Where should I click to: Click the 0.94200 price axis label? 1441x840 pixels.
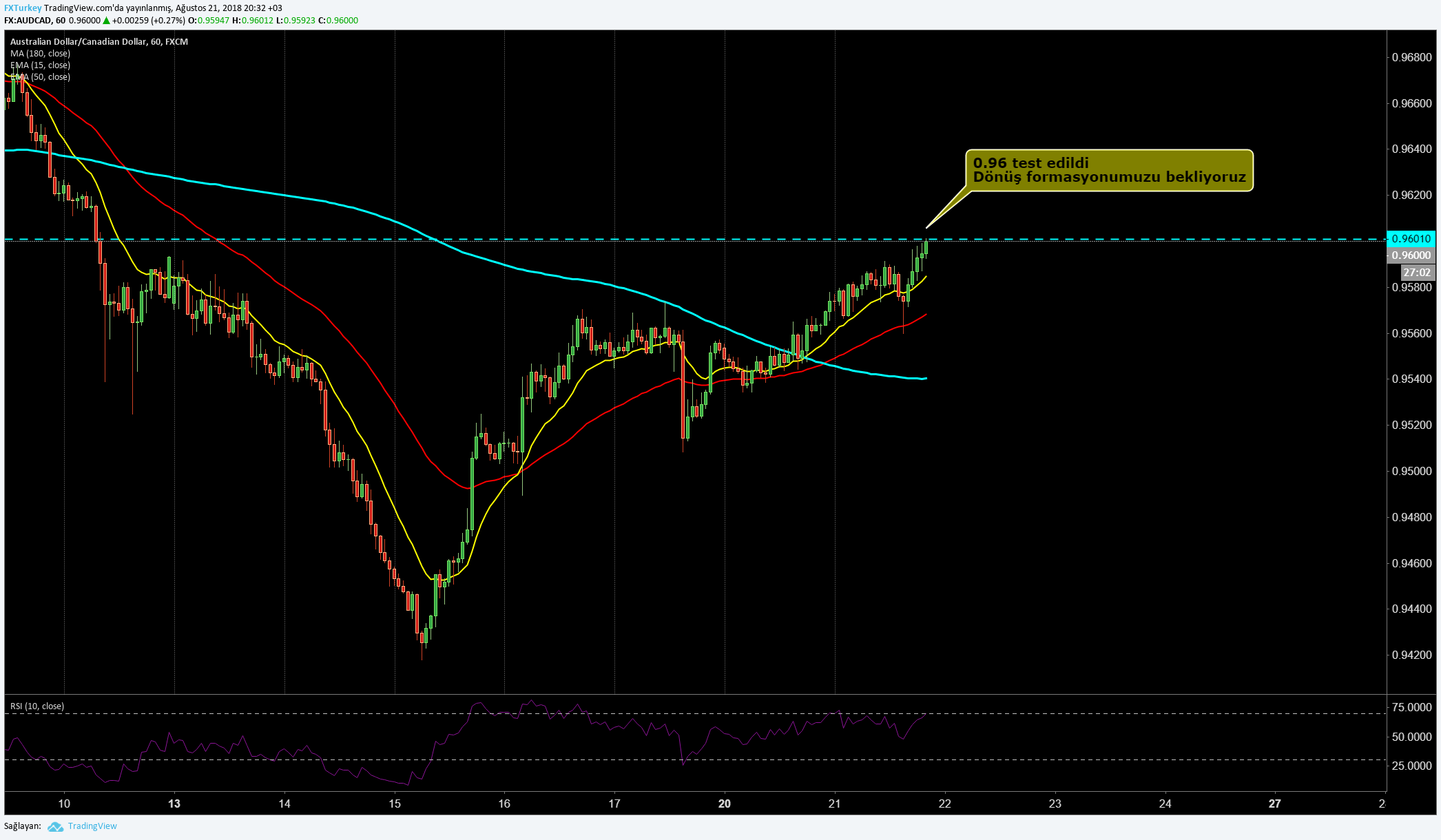1411,655
